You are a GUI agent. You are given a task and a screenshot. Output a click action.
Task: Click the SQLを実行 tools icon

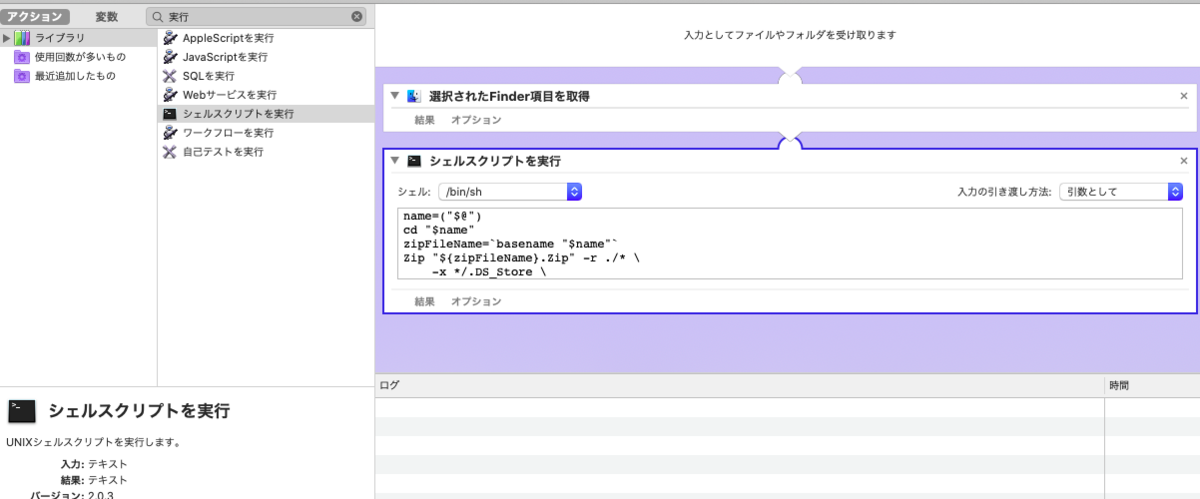coord(170,76)
